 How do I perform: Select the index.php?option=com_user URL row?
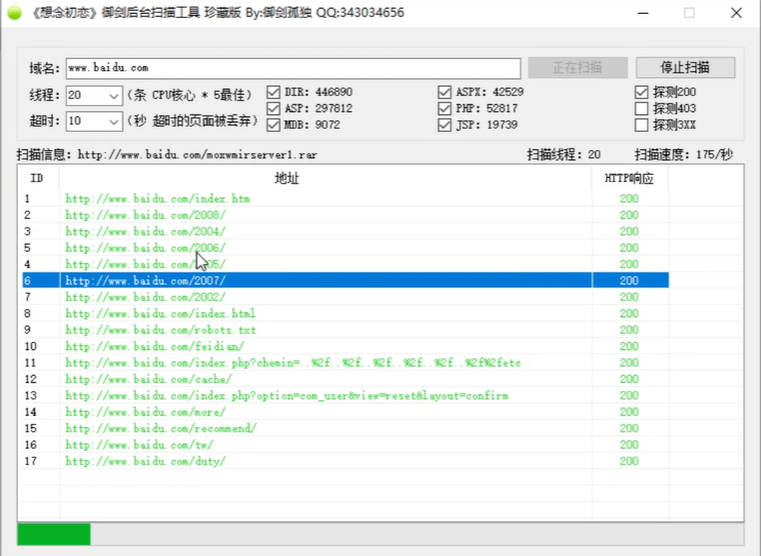click(346, 395)
